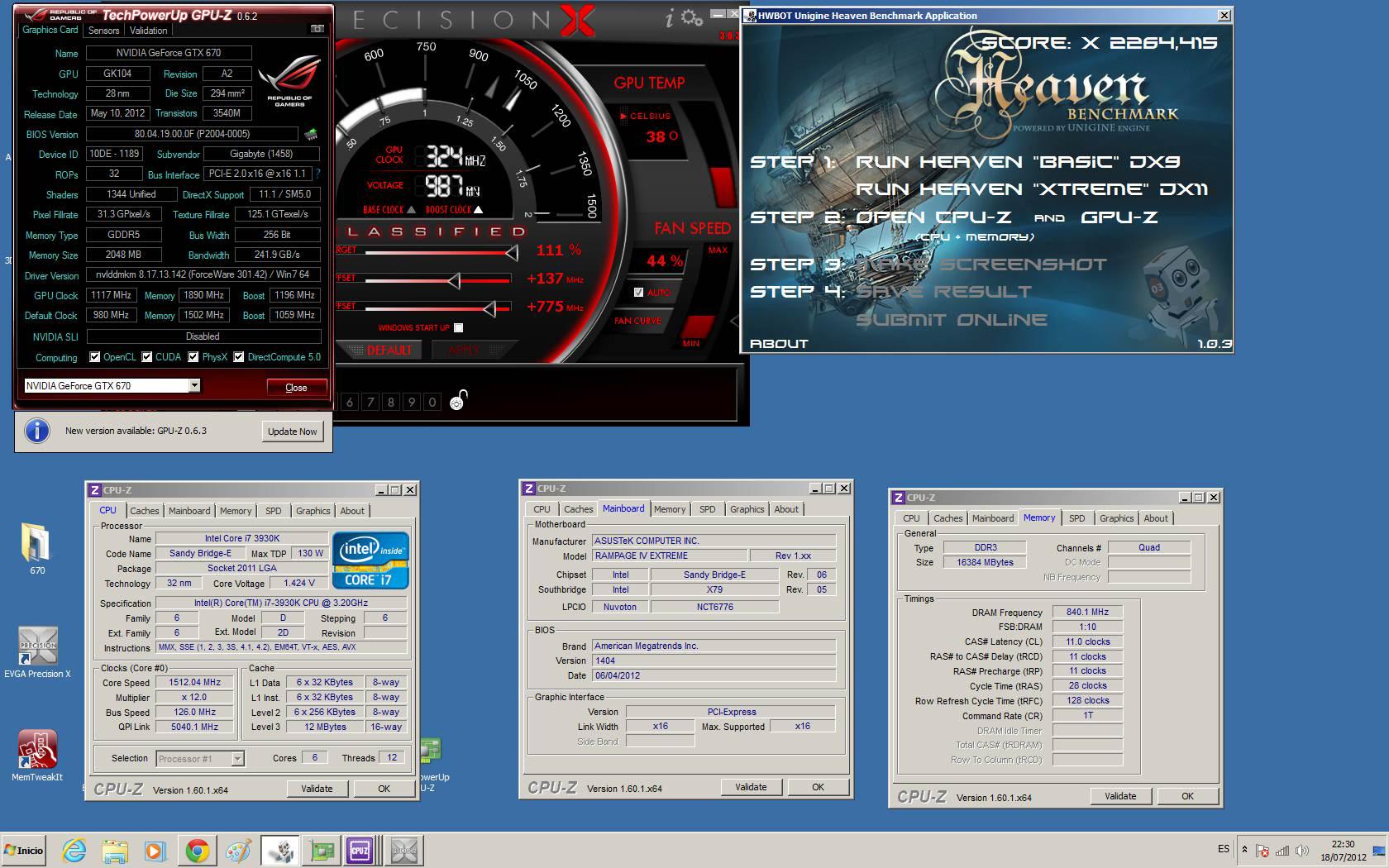Select profile slot 7 in Precision X
The width and height of the screenshot is (1389, 868).
click(370, 403)
